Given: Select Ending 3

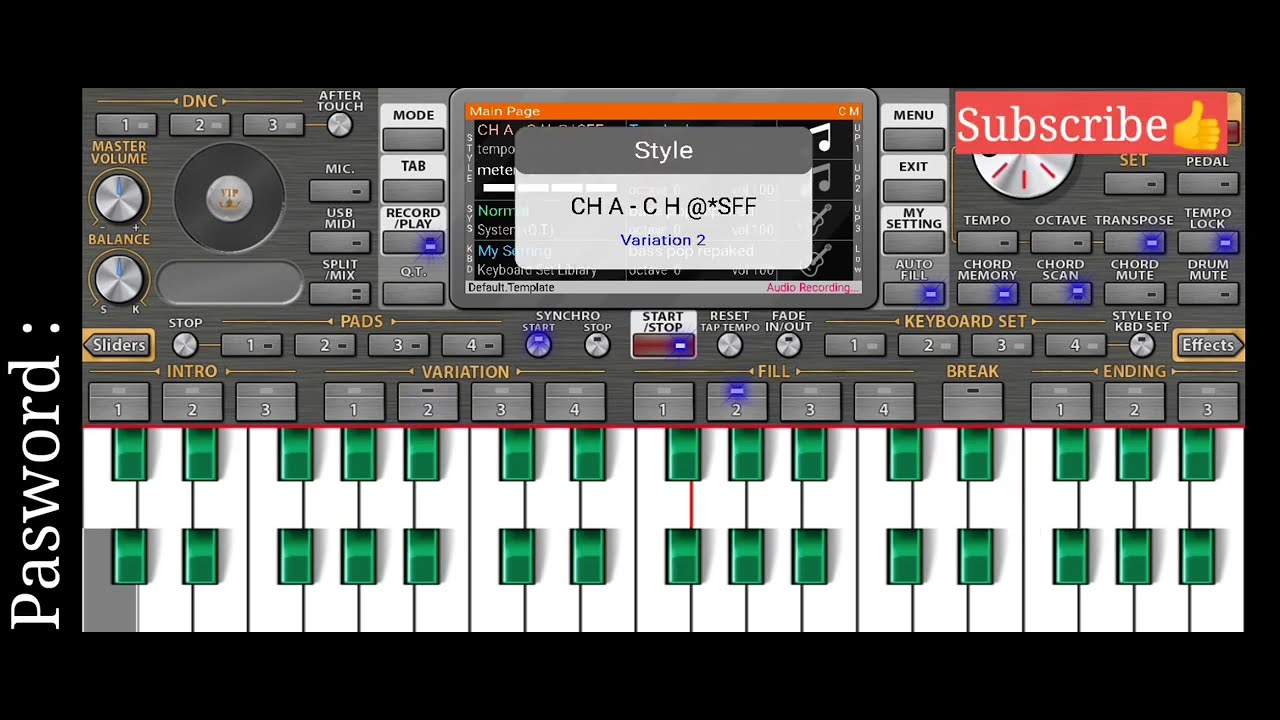Looking at the screenshot, I should point(1208,401).
